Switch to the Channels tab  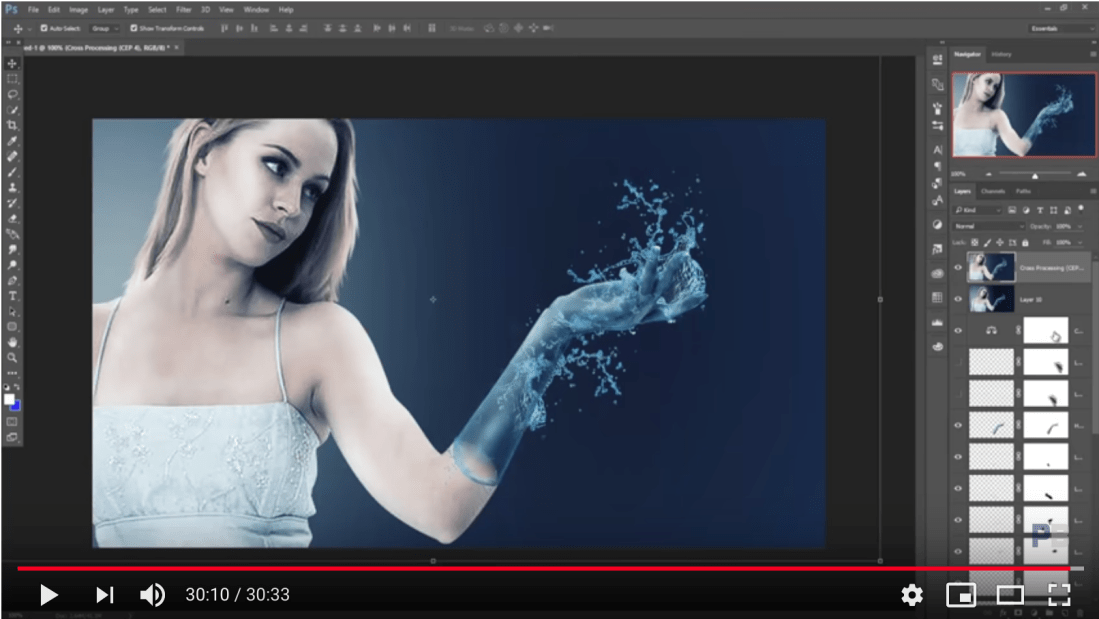(993, 191)
